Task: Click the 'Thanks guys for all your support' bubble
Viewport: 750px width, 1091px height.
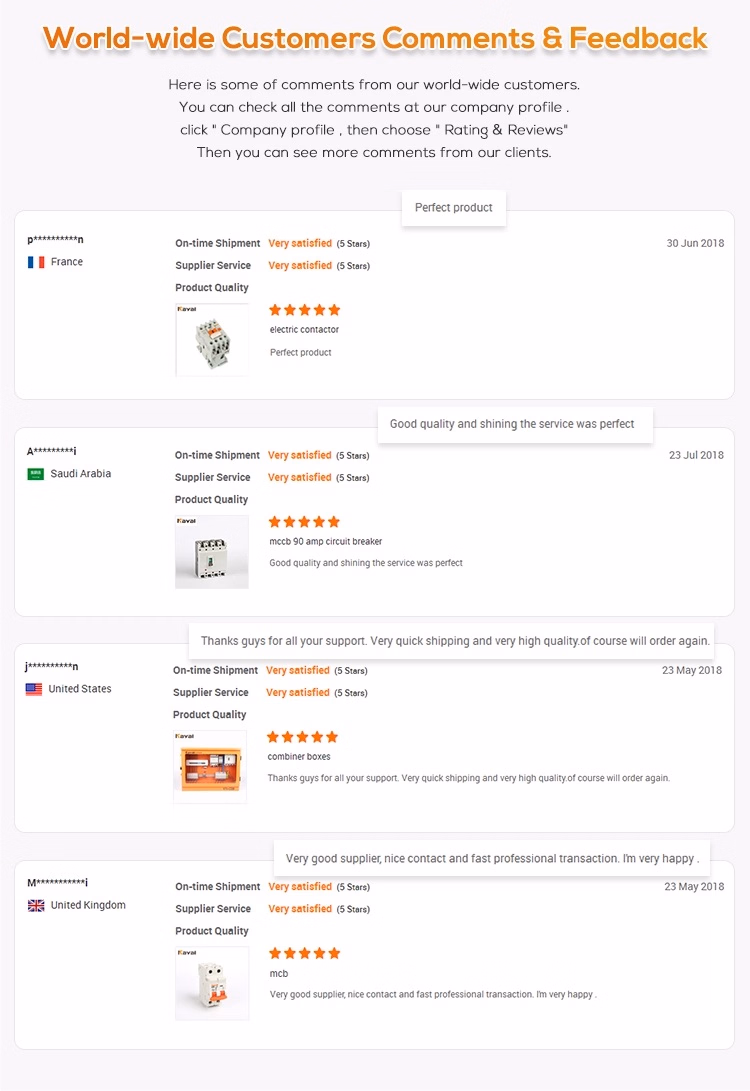Action: tap(455, 641)
